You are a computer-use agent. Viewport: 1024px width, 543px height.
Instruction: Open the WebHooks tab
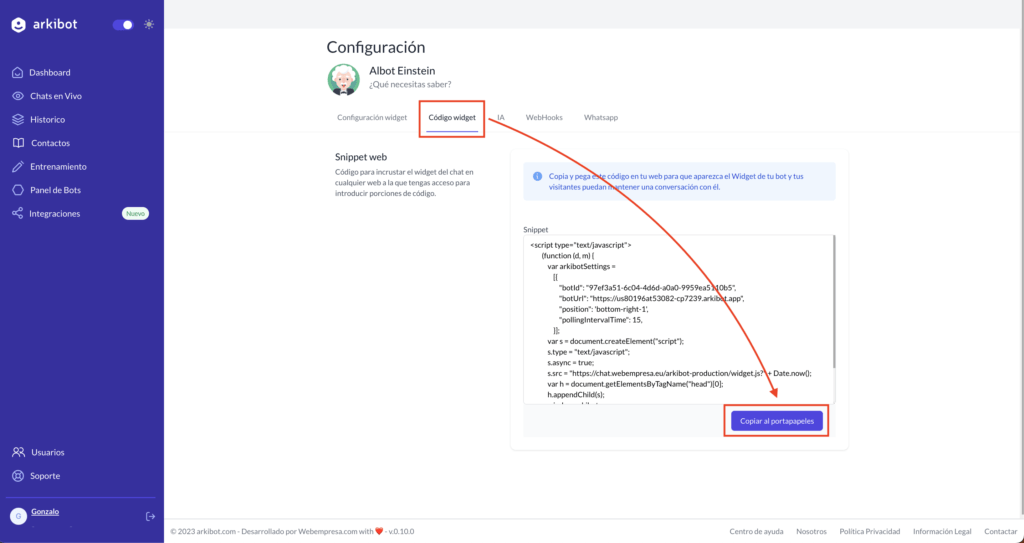tap(544, 118)
